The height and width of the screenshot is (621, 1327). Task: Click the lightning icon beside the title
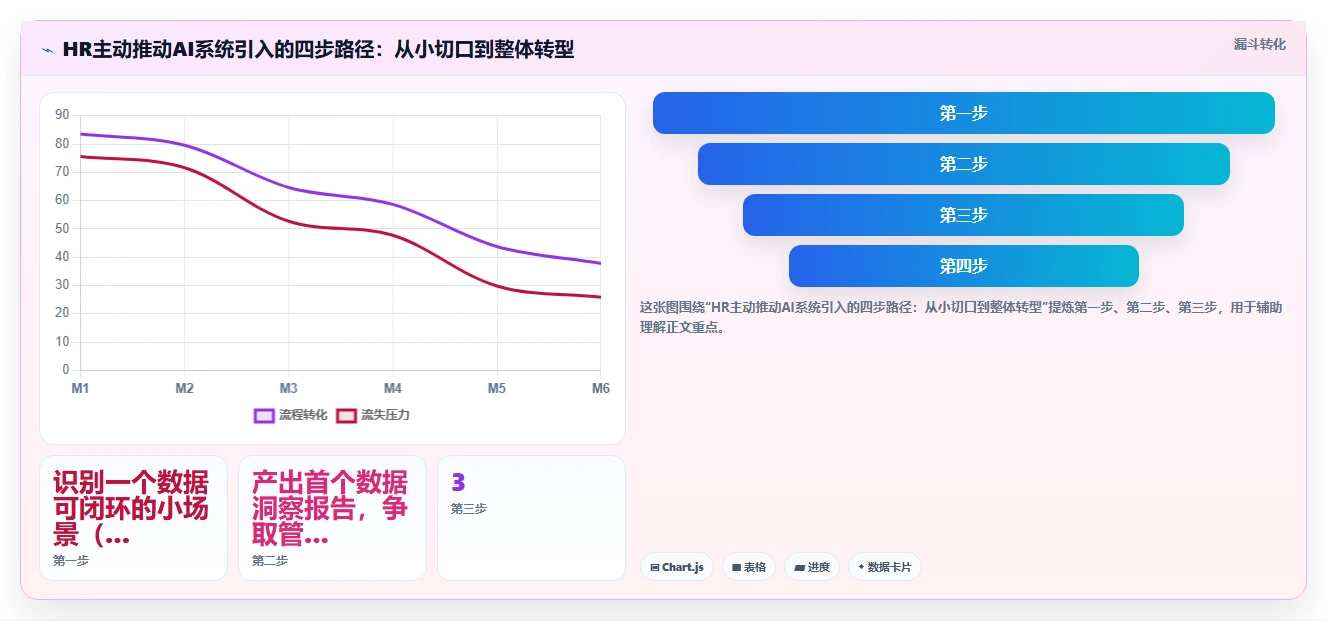click(x=47, y=49)
